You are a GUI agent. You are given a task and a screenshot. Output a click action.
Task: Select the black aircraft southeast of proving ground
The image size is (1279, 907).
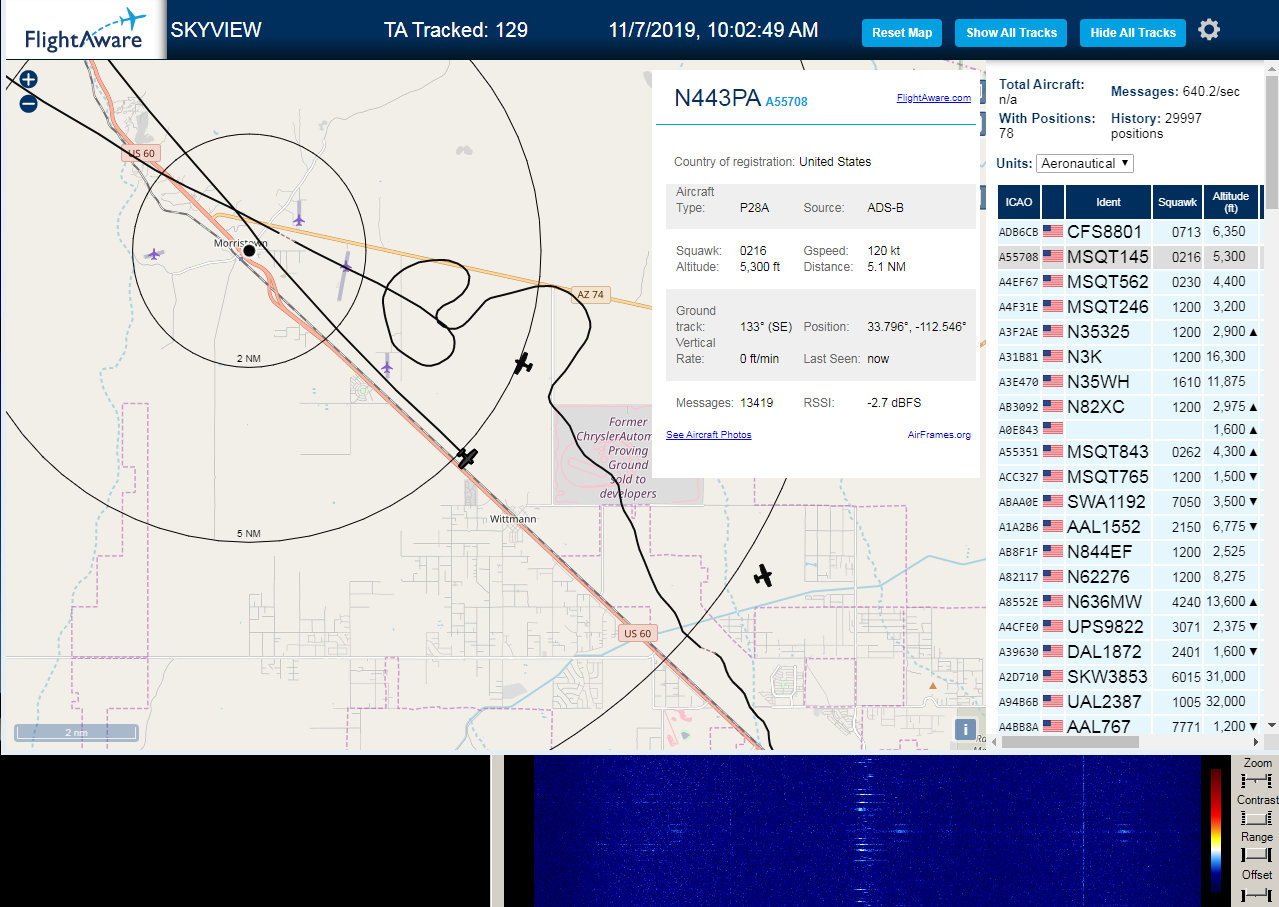click(763, 575)
